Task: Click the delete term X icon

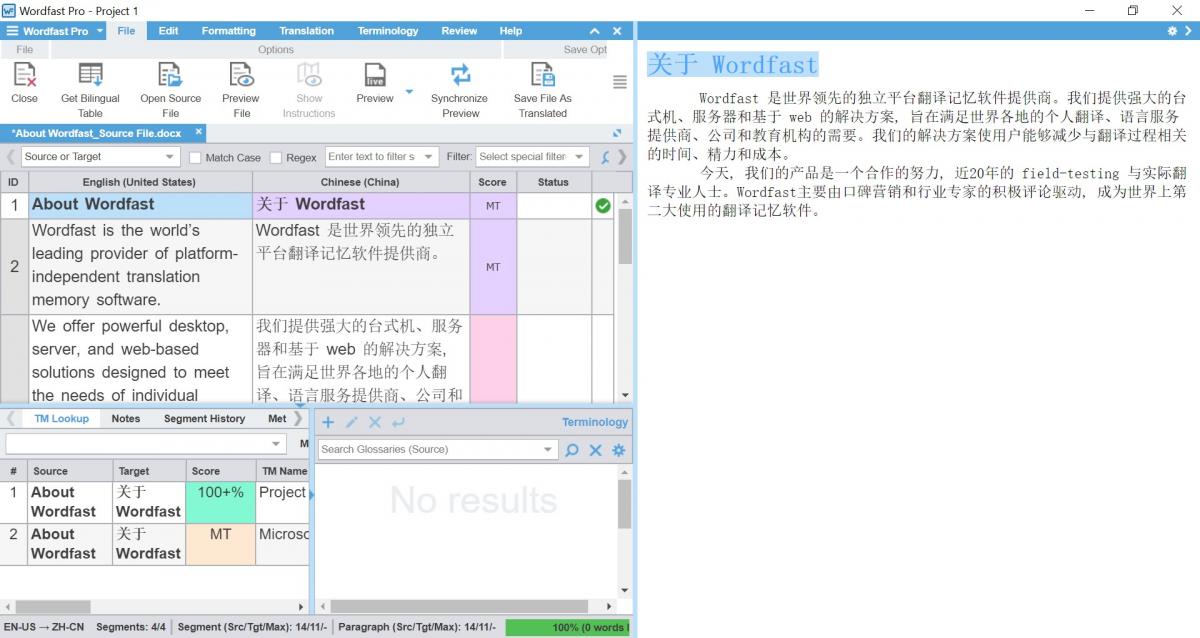Action: click(375, 422)
